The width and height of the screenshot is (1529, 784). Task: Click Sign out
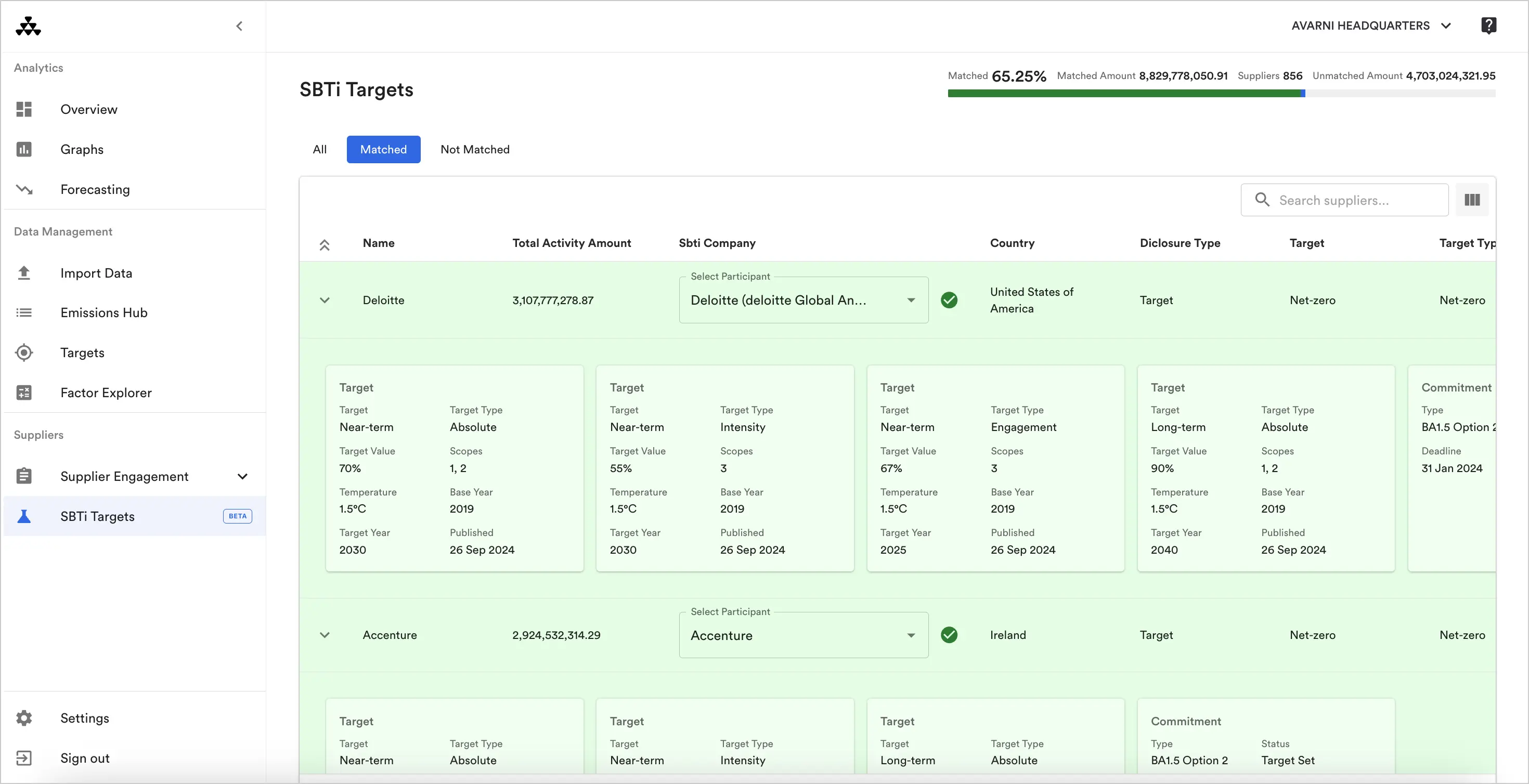(134, 758)
